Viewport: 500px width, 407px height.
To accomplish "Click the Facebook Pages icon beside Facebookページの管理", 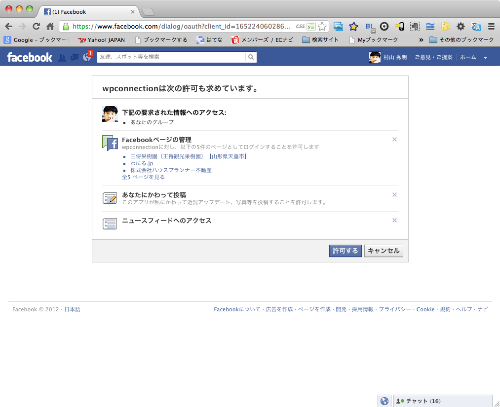I will point(110,143).
